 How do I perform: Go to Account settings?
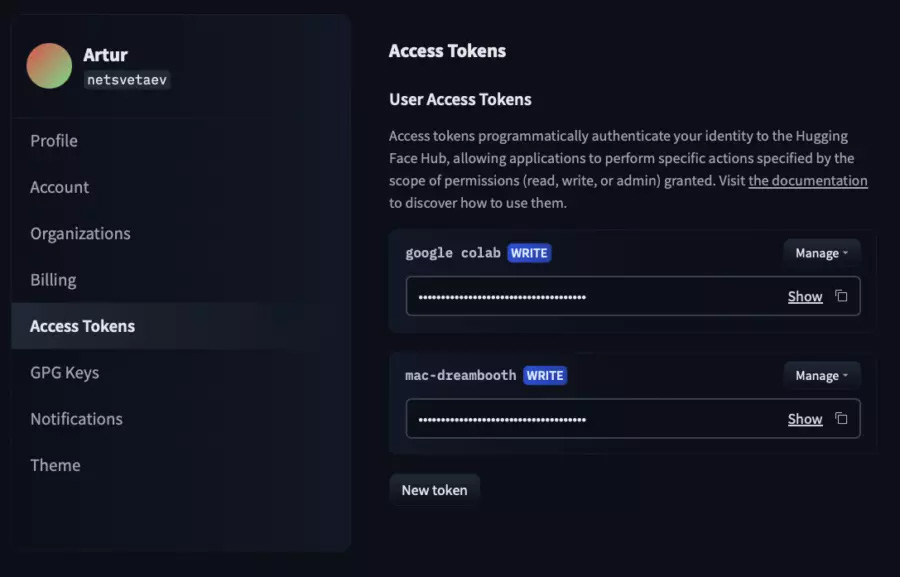[x=60, y=187]
